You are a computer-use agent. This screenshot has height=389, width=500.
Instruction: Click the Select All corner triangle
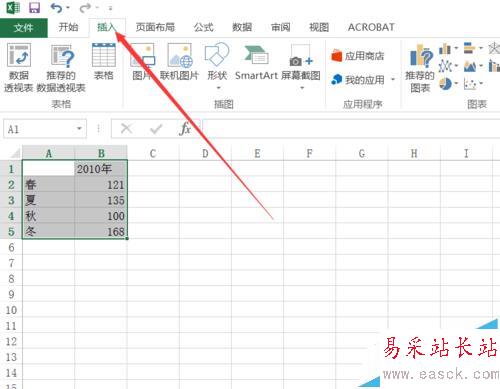click(x=16, y=153)
